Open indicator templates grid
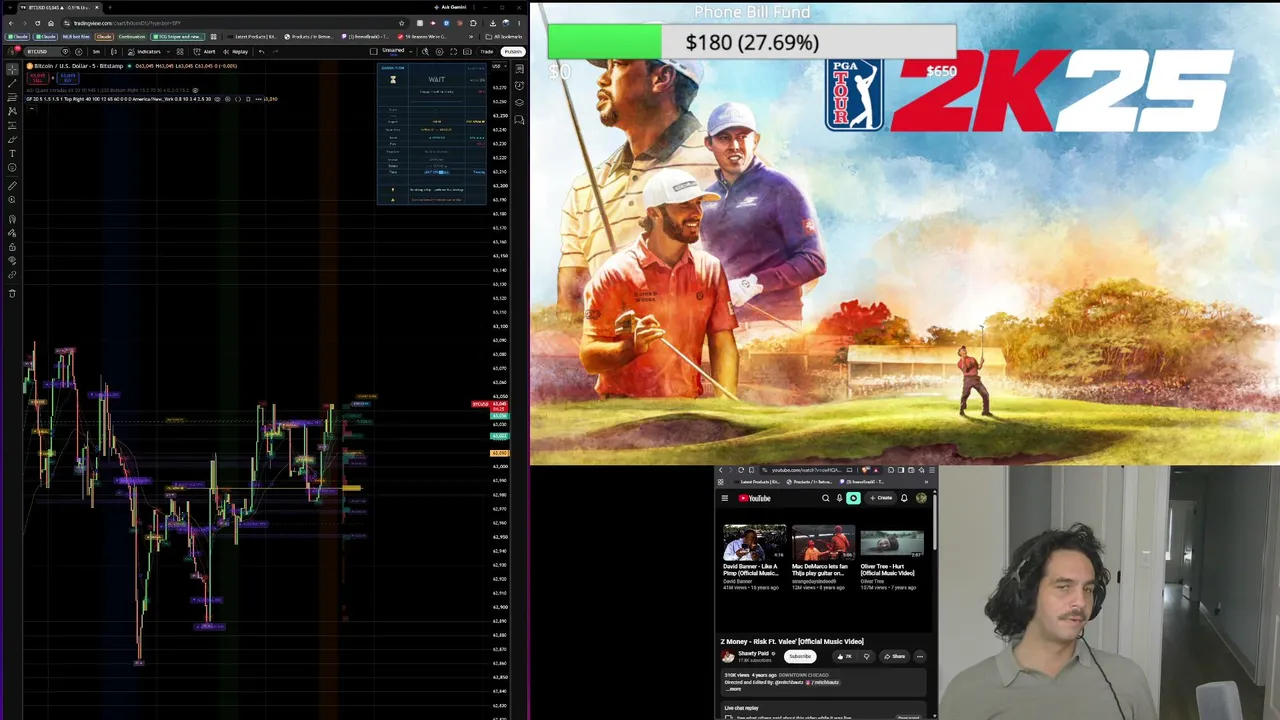The height and width of the screenshot is (720, 1280). (180, 51)
